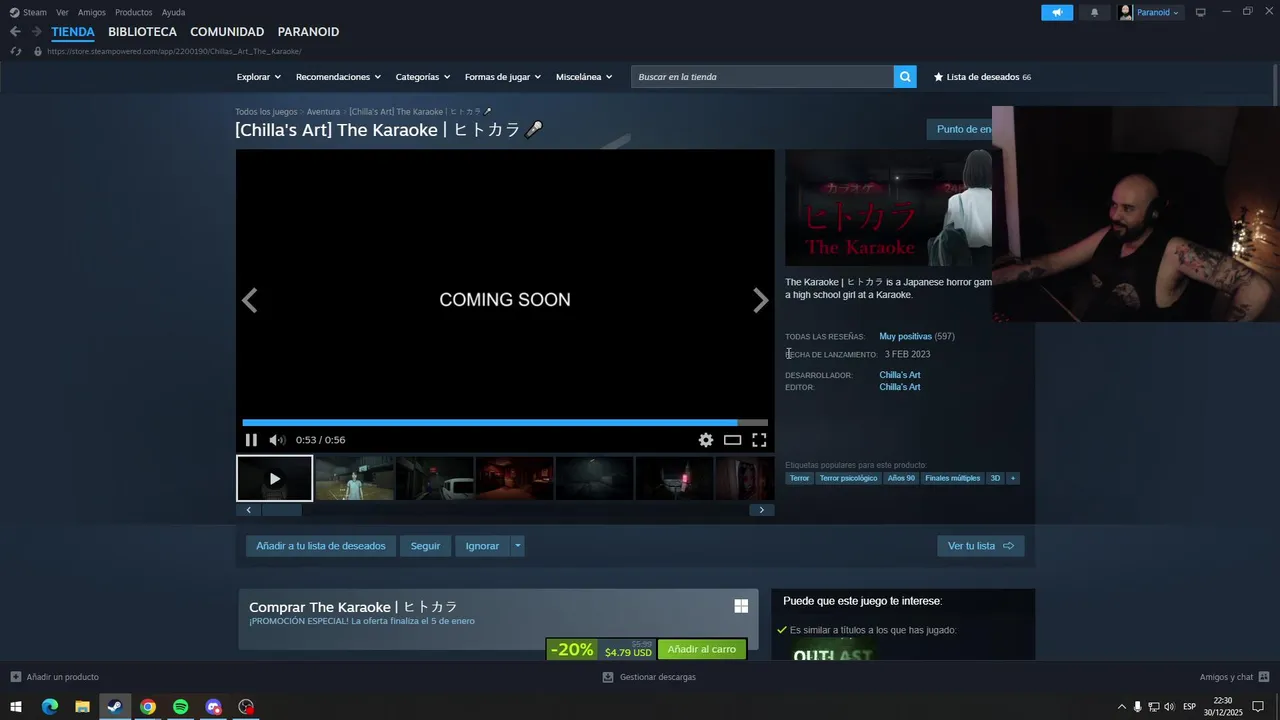Expand the Categorías menu
This screenshot has width=1280, height=720.
click(x=423, y=77)
